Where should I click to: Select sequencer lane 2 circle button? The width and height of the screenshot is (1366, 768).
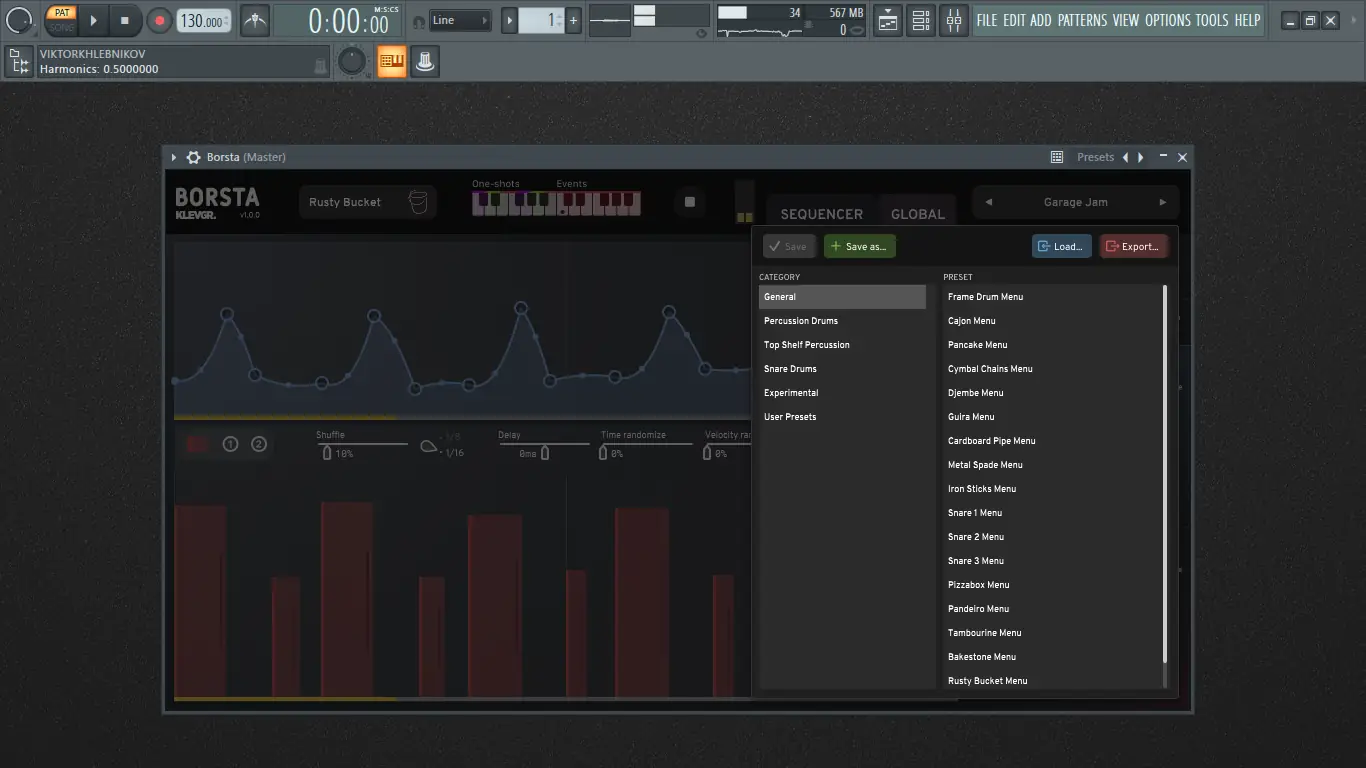(x=259, y=444)
